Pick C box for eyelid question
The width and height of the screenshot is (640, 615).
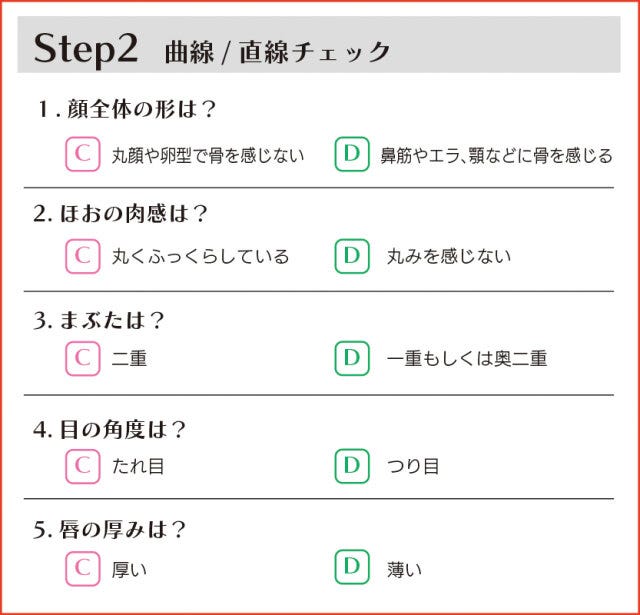pos(82,357)
